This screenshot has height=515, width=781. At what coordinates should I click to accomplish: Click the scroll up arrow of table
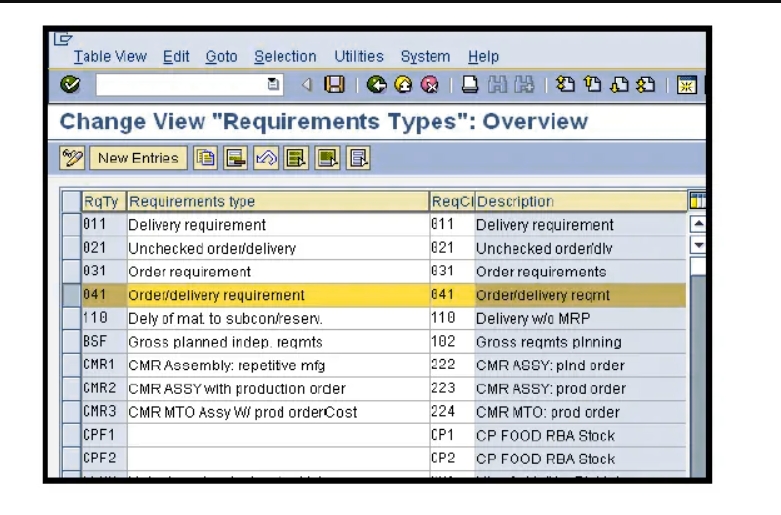[698, 224]
